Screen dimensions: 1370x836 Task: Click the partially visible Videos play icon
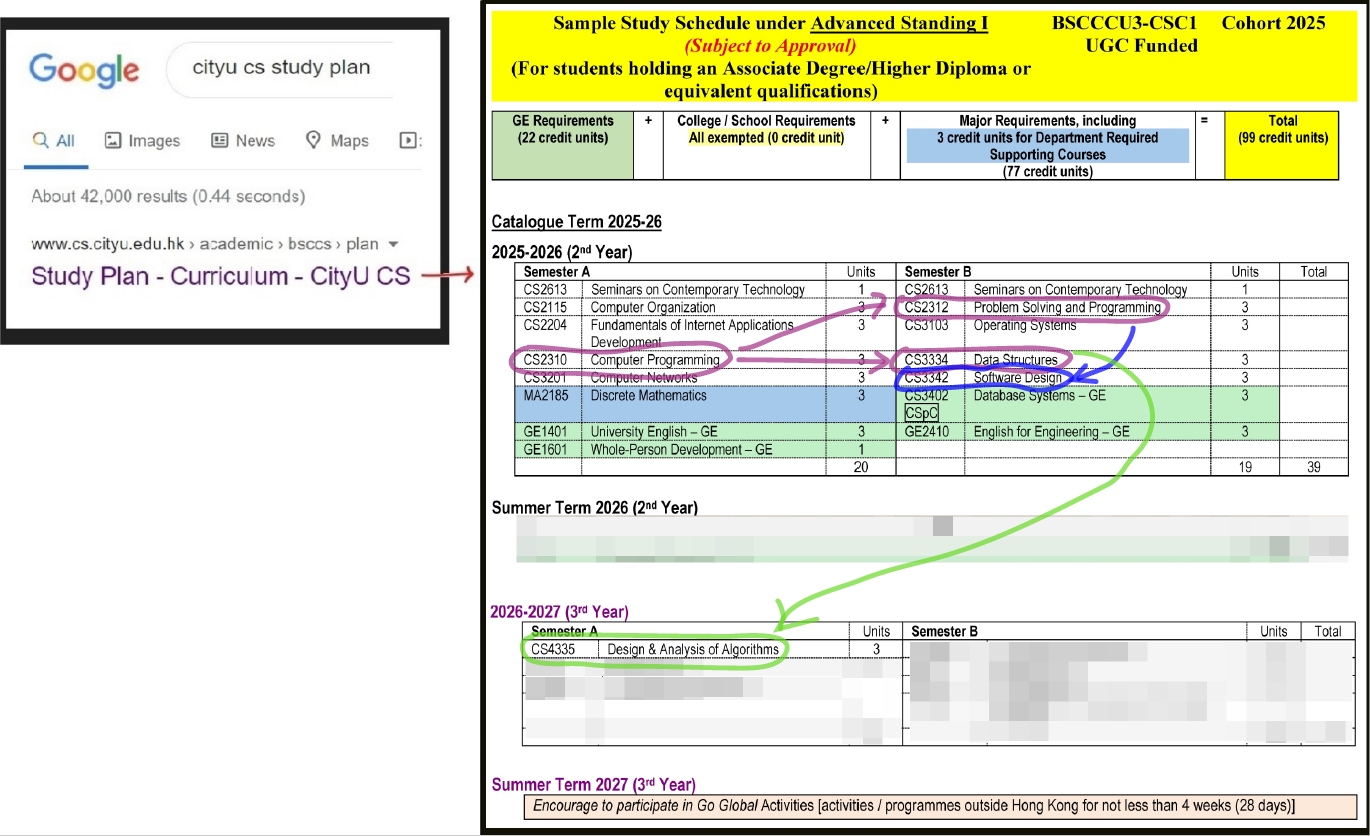(x=408, y=141)
